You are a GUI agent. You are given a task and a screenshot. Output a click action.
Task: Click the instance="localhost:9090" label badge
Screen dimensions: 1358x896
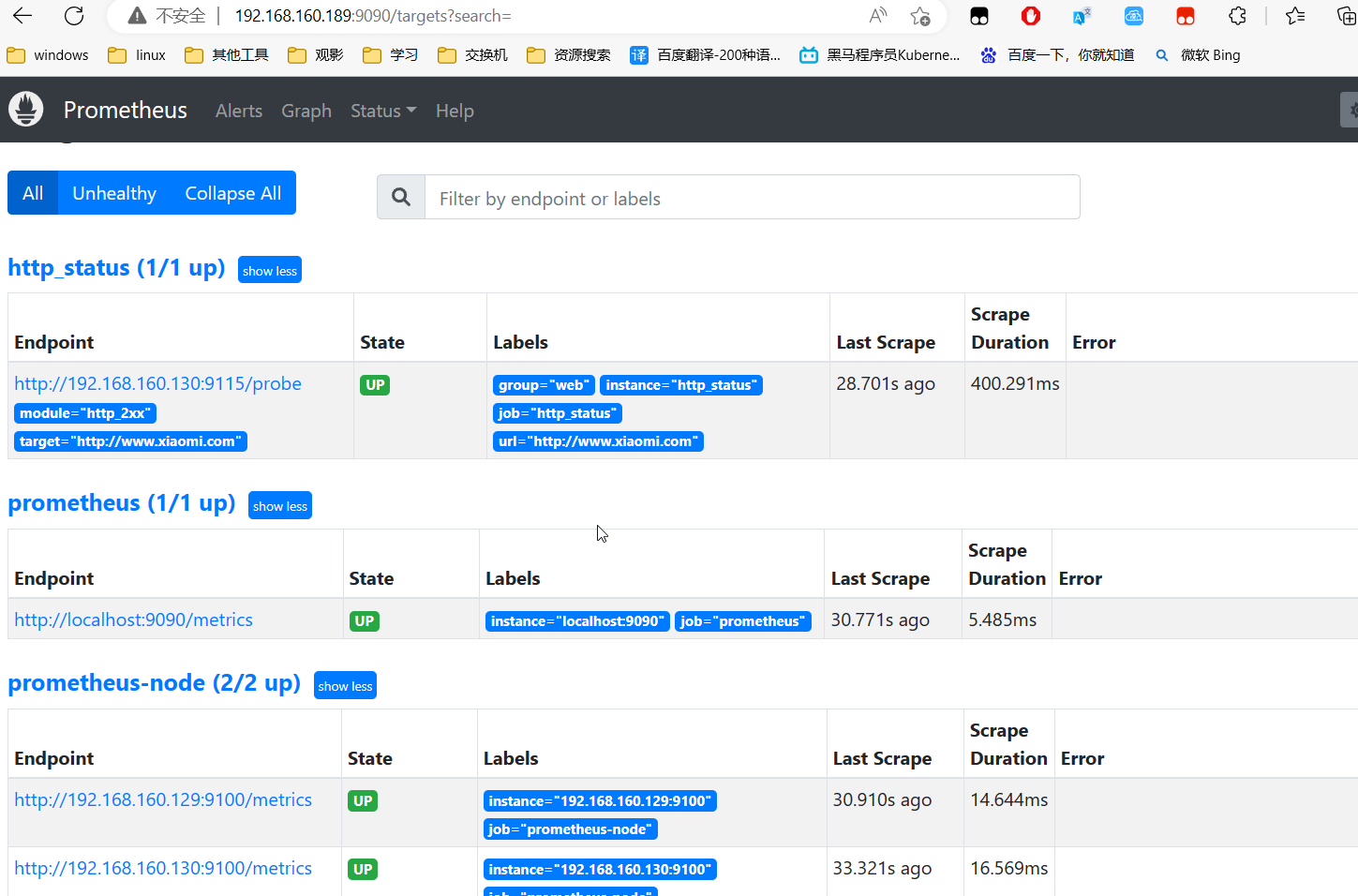577,621
